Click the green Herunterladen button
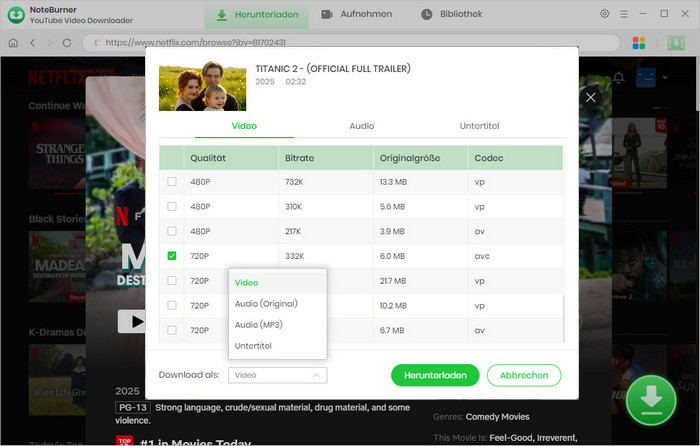The height and width of the screenshot is (446, 700). (435, 375)
